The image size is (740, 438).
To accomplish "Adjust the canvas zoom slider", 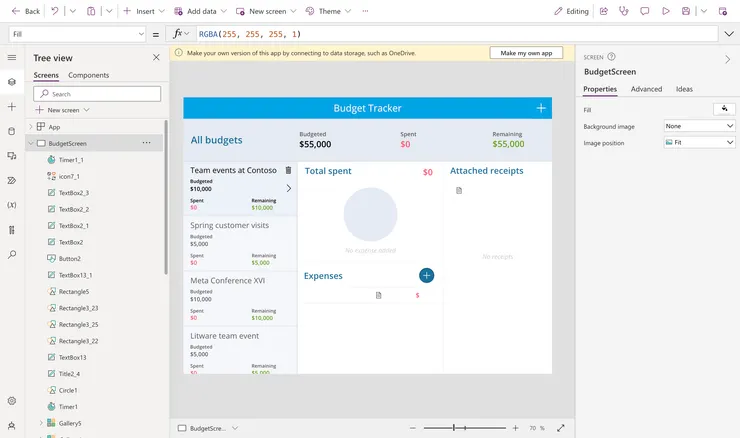I will (464, 428).
